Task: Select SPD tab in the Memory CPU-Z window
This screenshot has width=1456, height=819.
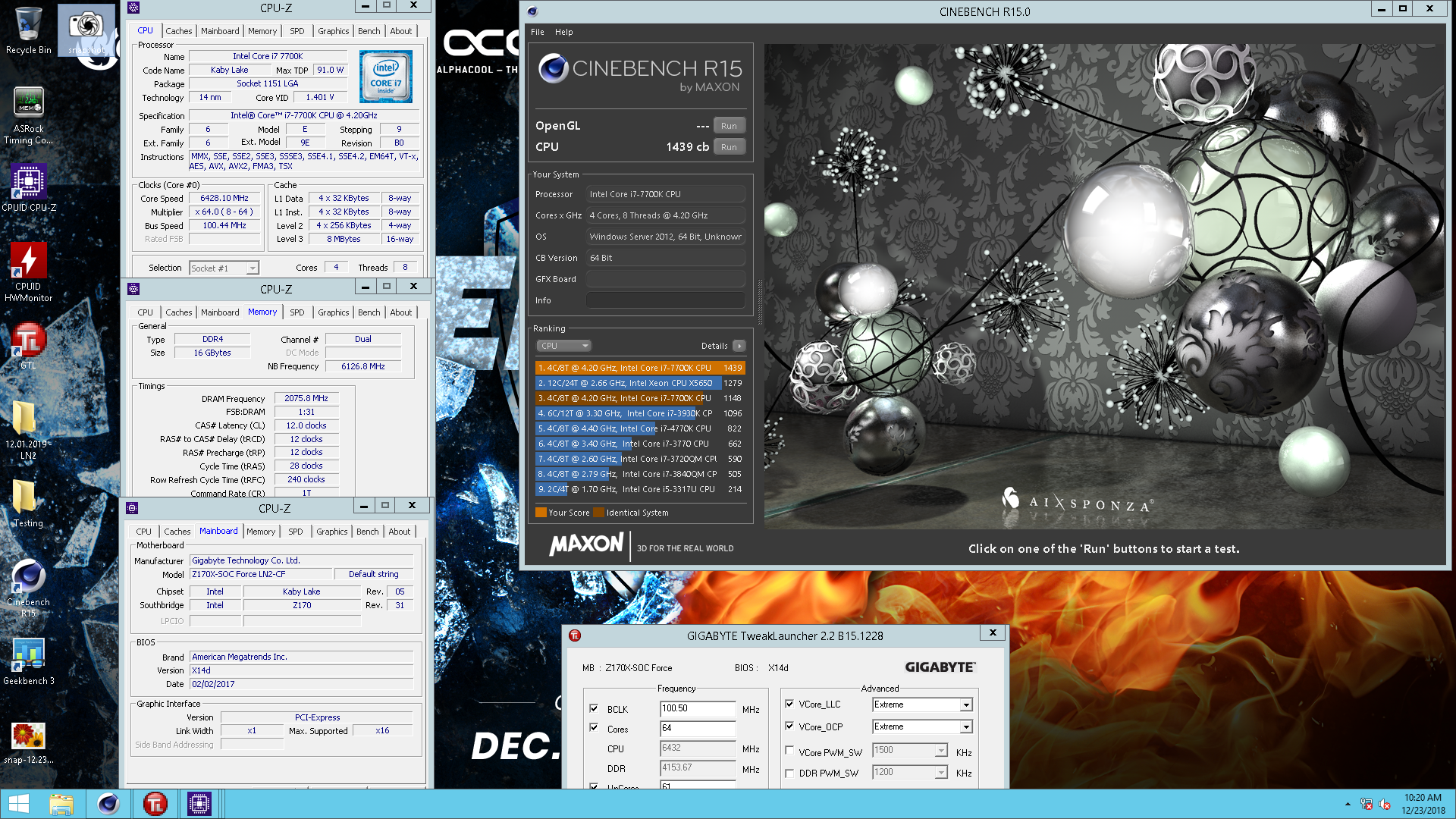Action: tap(297, 312)
